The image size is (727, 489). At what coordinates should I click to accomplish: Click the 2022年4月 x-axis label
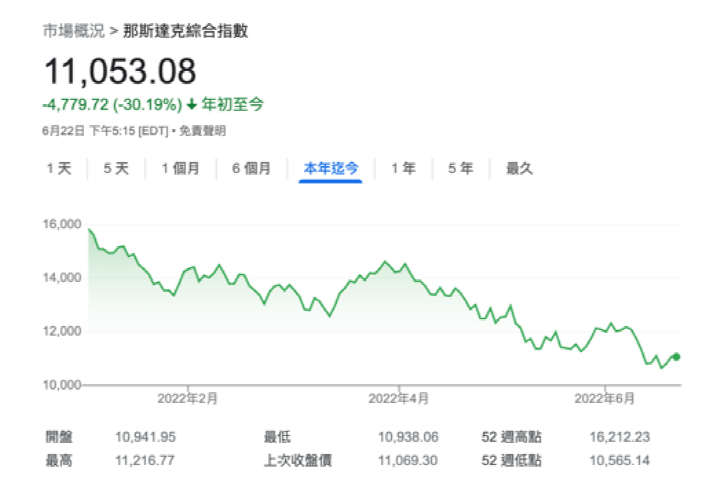398,398
